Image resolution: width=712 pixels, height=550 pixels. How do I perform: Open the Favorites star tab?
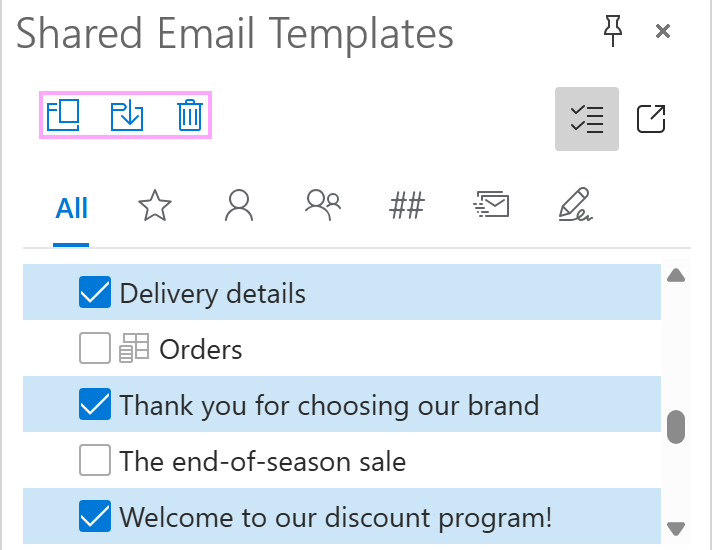click(155, 207)
